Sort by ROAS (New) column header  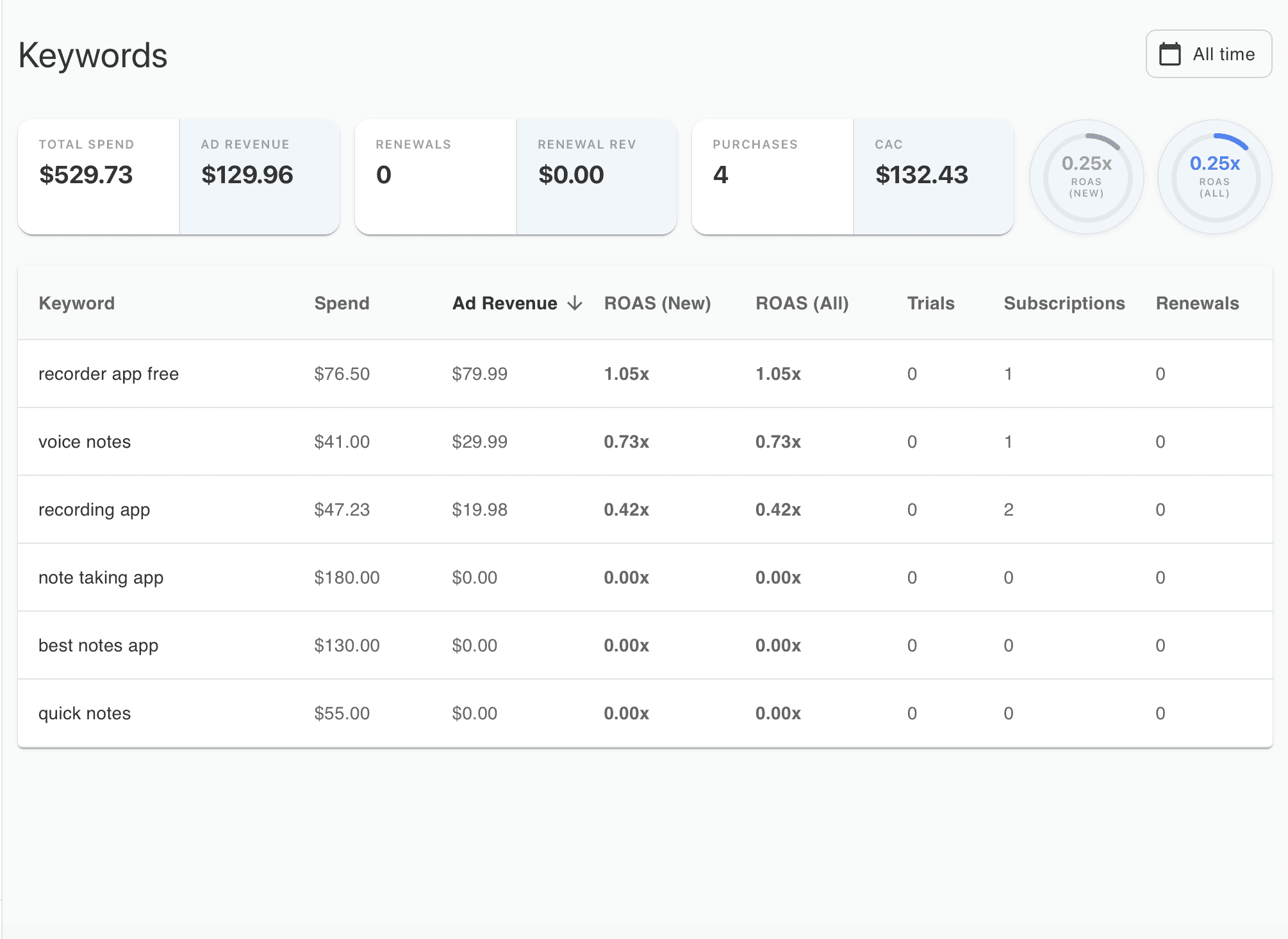coord(657,303)
